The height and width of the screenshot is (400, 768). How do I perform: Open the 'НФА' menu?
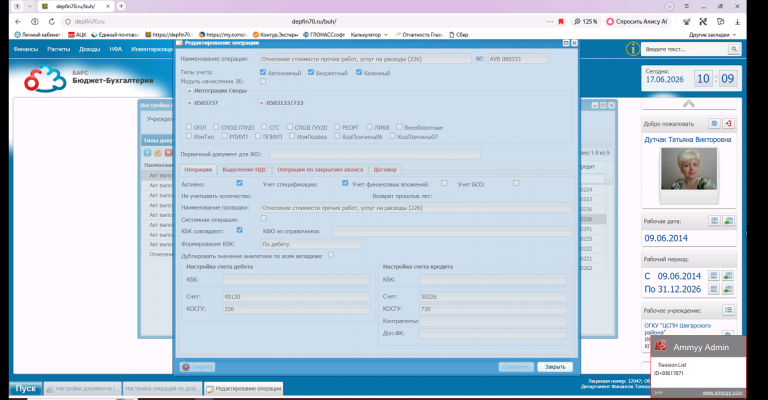[116, 49]
